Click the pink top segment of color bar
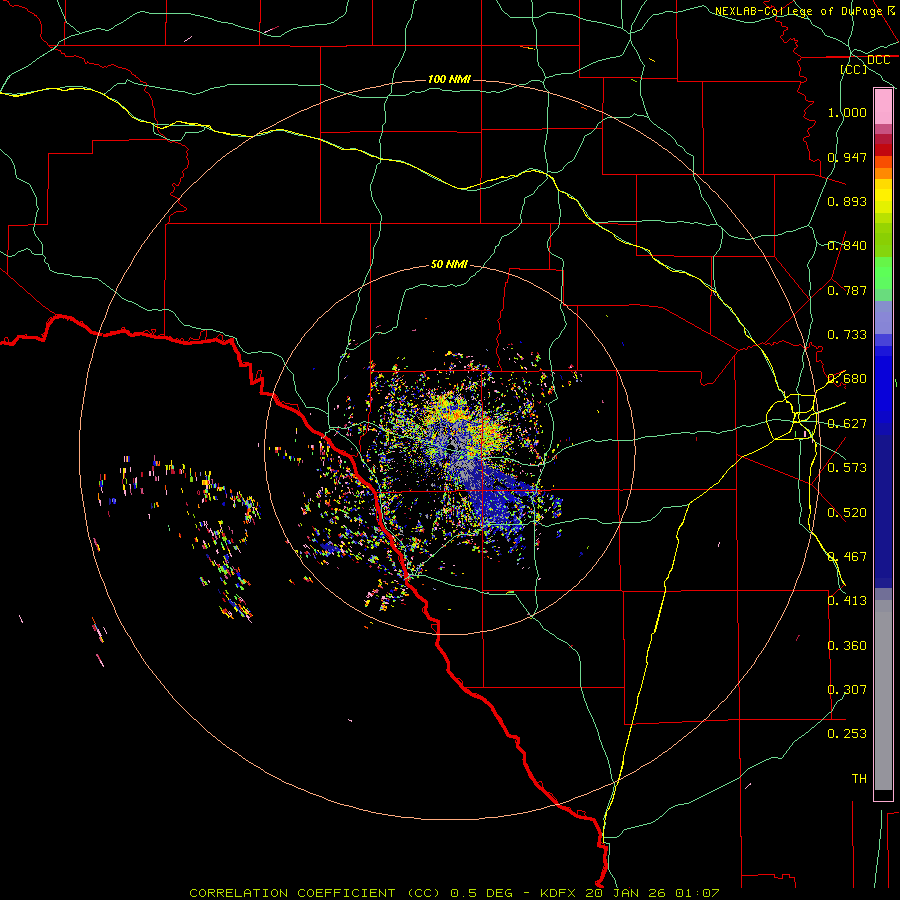 (883, 107)
